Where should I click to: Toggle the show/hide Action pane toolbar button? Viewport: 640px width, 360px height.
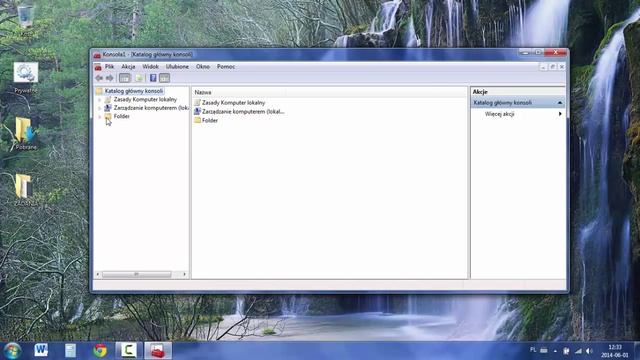pos(164,78)
